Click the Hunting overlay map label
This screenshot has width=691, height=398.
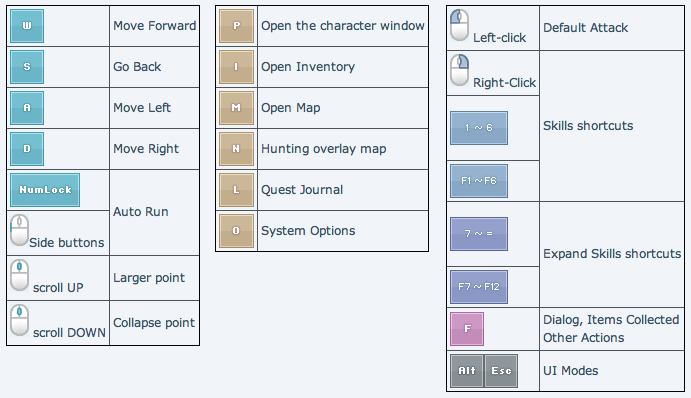pos(323,149)
